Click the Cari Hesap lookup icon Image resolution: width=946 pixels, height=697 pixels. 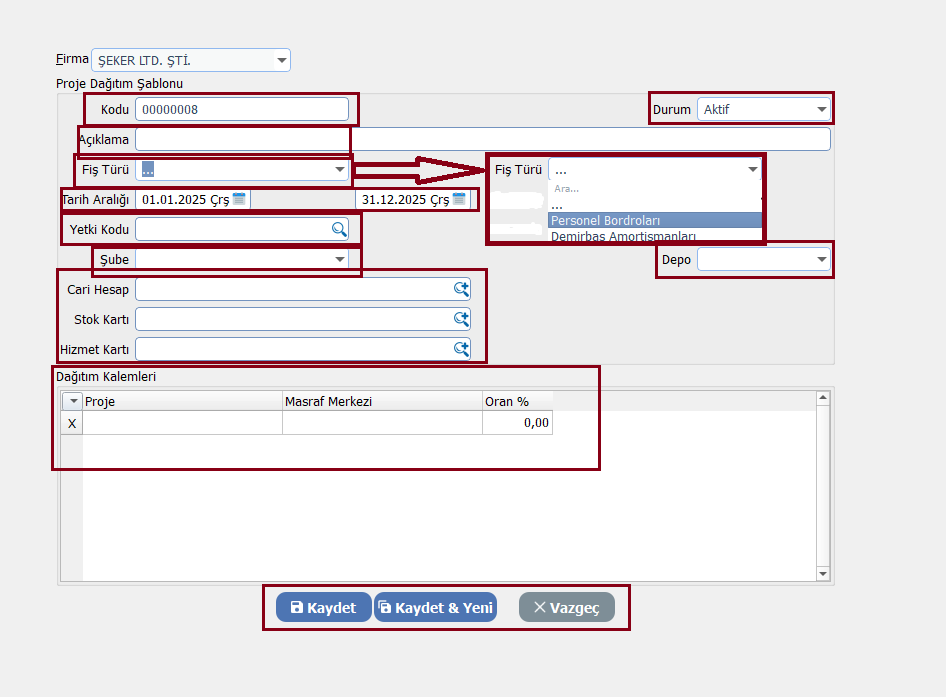pos(461,289)
